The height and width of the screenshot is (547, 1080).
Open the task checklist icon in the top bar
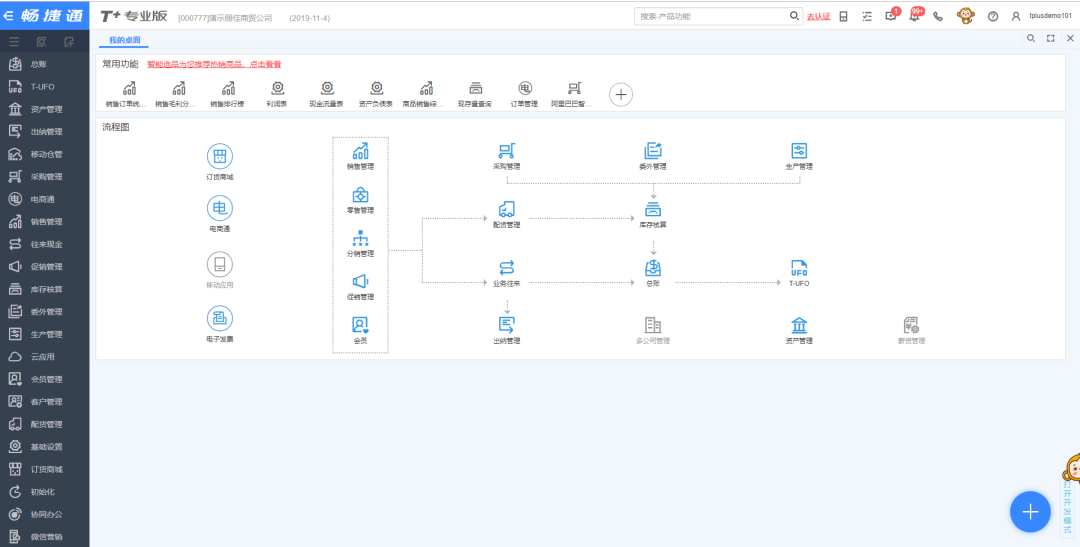(867, 17)
